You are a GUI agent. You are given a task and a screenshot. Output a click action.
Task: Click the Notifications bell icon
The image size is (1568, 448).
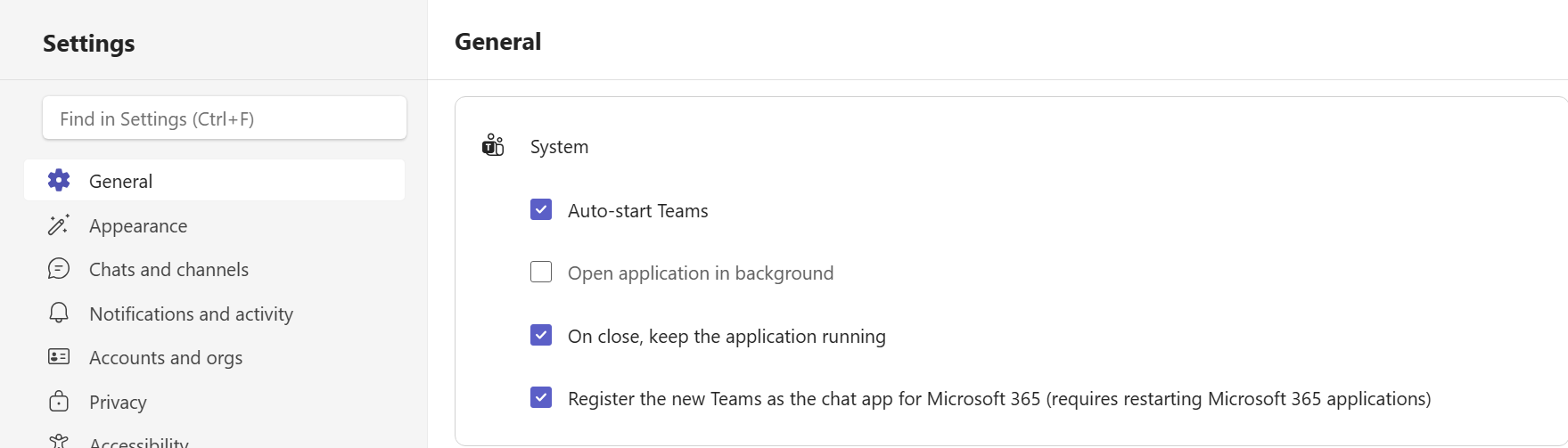pos(59,313)
